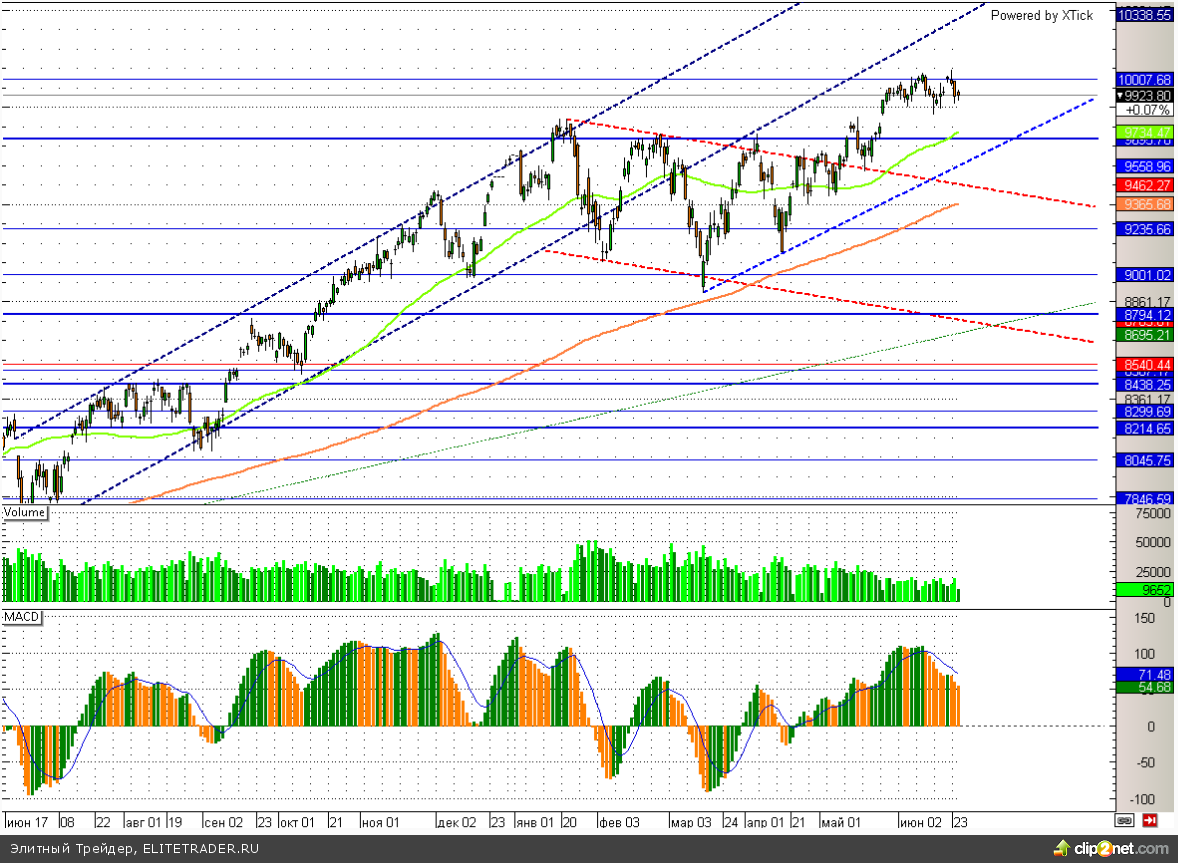Click the red scroll-to-latest arrow icon

click(x=1149, y=821)
